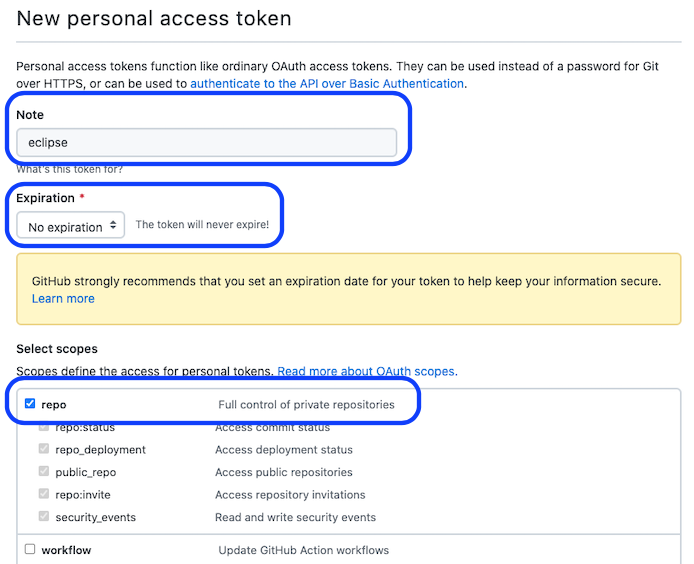The height and width of the screenshot is (564, 694).
Task: Enable the workflow scope checkbox
Action: click(30, 550)
